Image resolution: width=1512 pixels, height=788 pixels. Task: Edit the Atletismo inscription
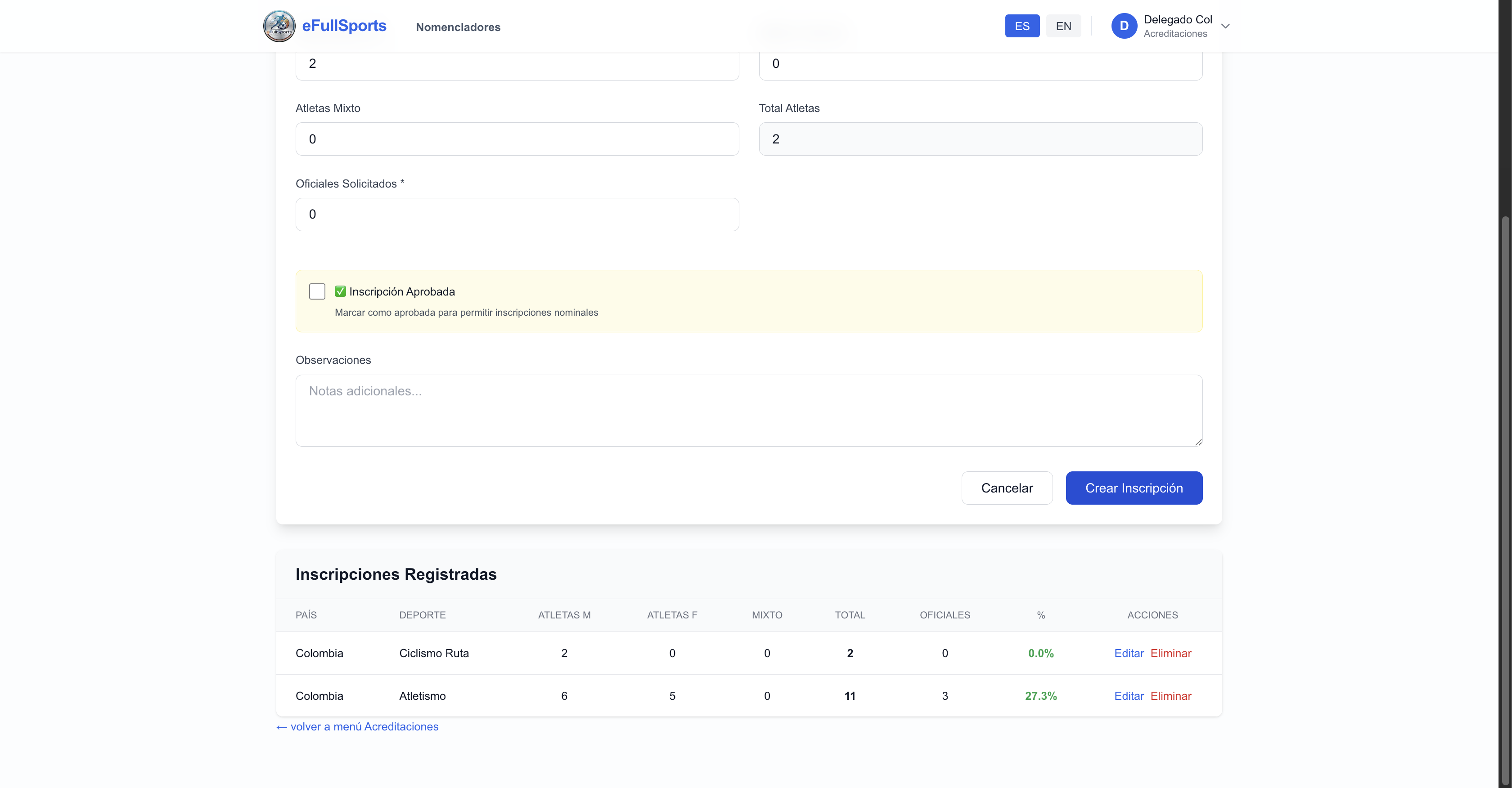click(1128, 696)
